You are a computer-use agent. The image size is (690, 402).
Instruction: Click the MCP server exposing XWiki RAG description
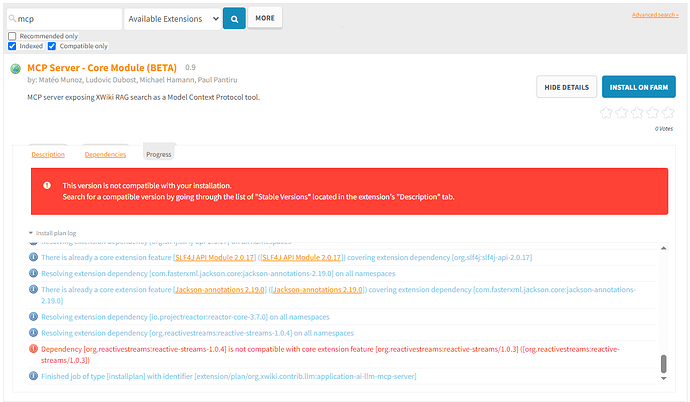click(143, 97)
